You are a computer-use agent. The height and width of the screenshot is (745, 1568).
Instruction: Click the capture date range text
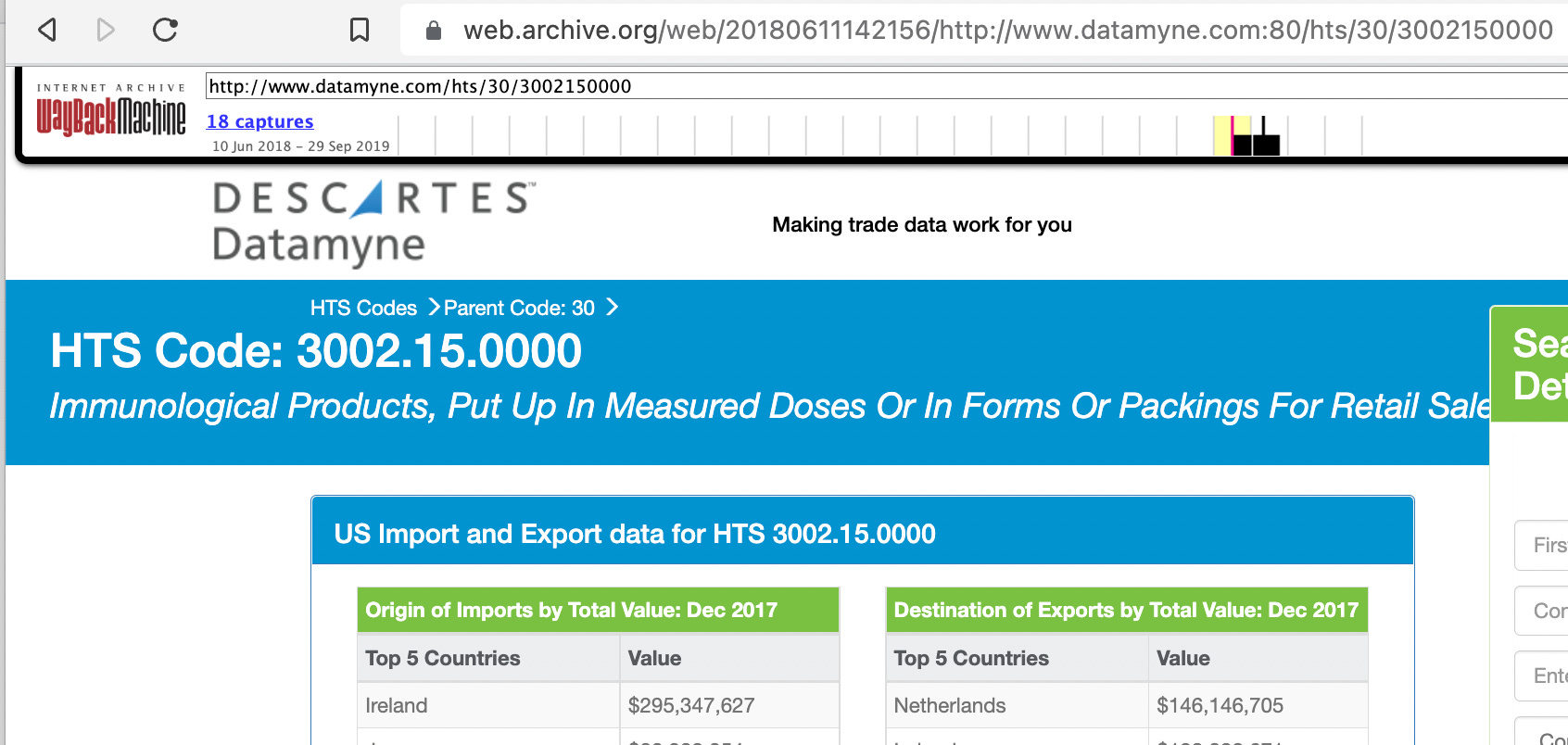(300, 146)
